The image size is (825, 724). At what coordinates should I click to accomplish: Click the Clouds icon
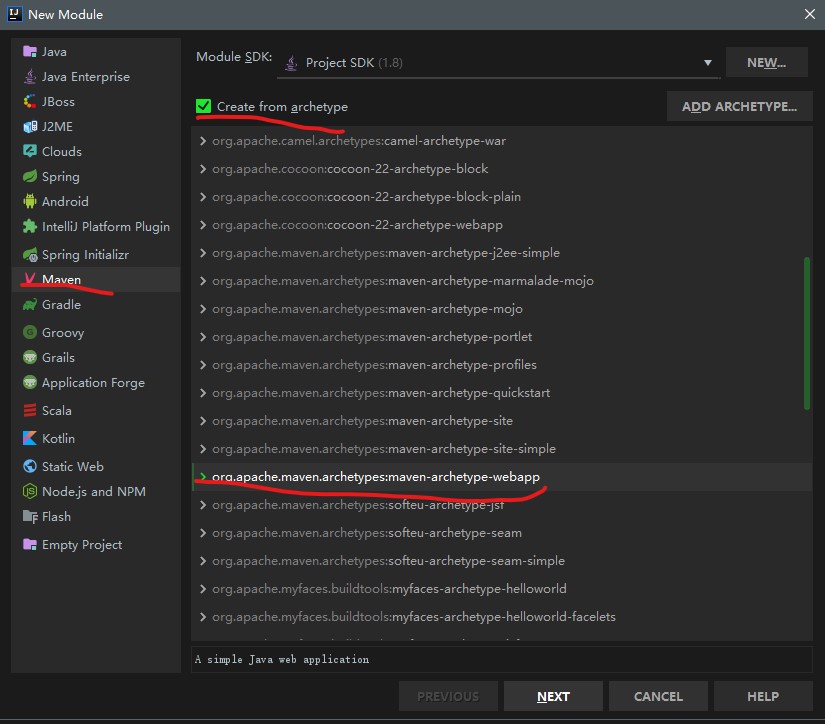point(29,152)
